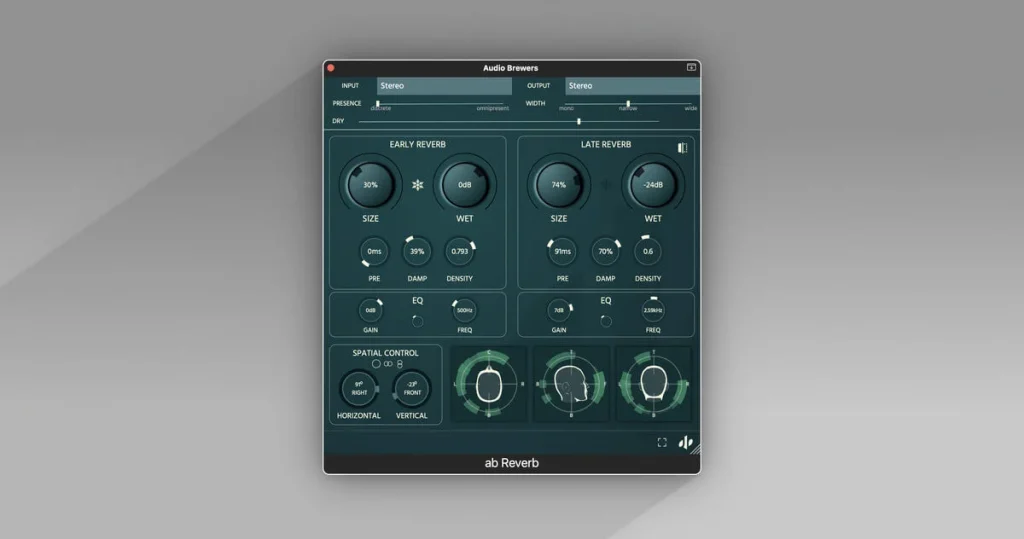The image size is (1024, 539).
Task: Click the Early Reverb Density knob showing 0.793
Action: click(x=460, y=252)
